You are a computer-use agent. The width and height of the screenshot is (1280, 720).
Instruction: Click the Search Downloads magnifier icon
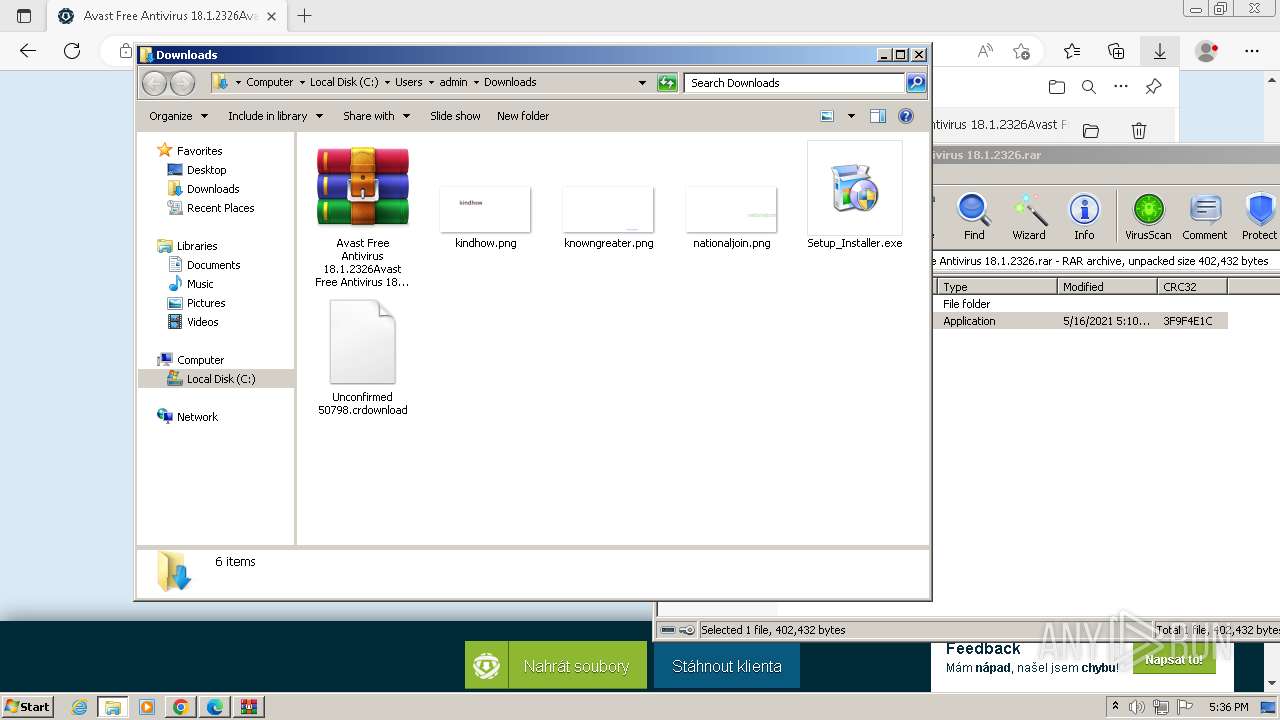point(916,83)
